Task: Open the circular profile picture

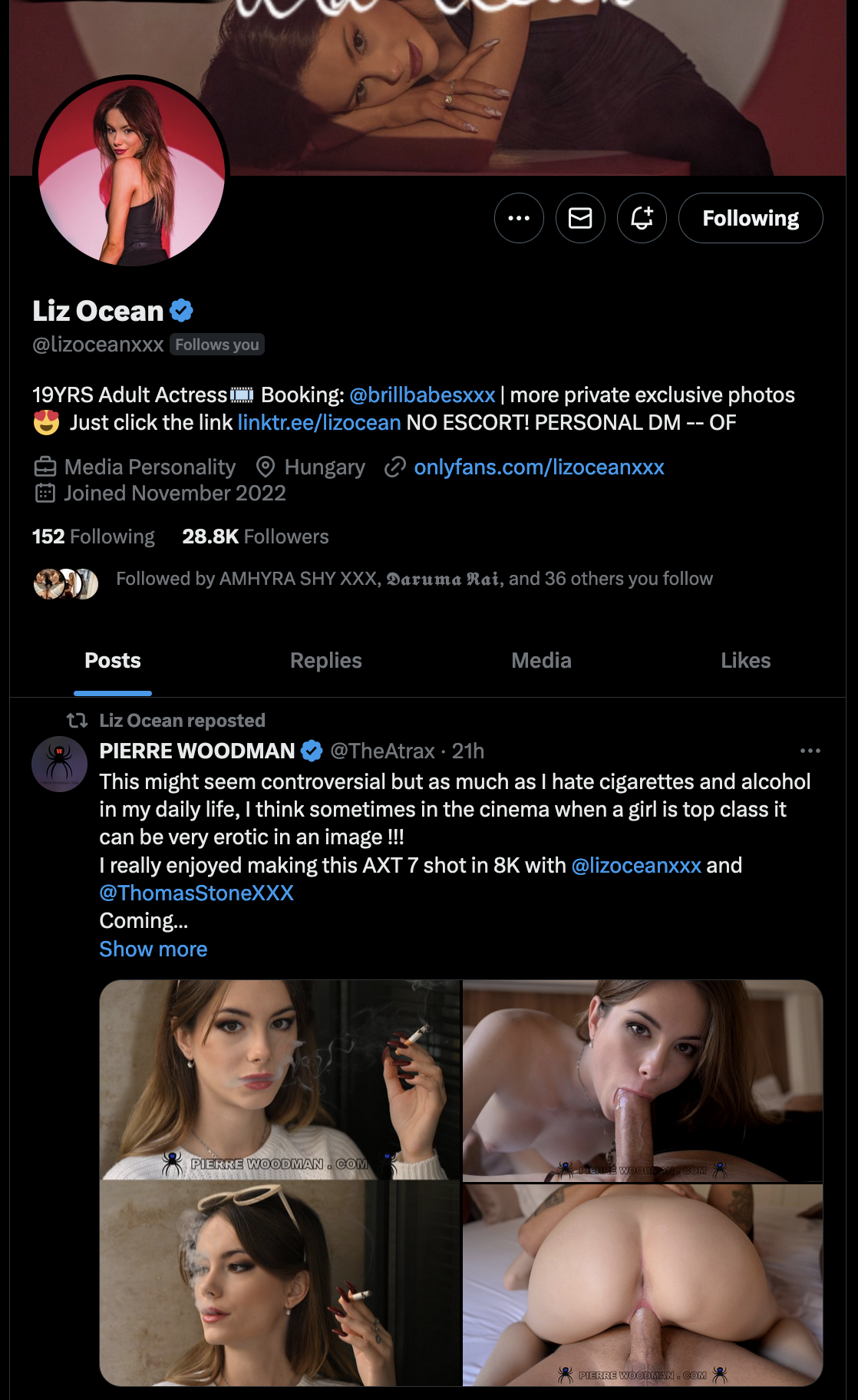Action: (131, 171)
